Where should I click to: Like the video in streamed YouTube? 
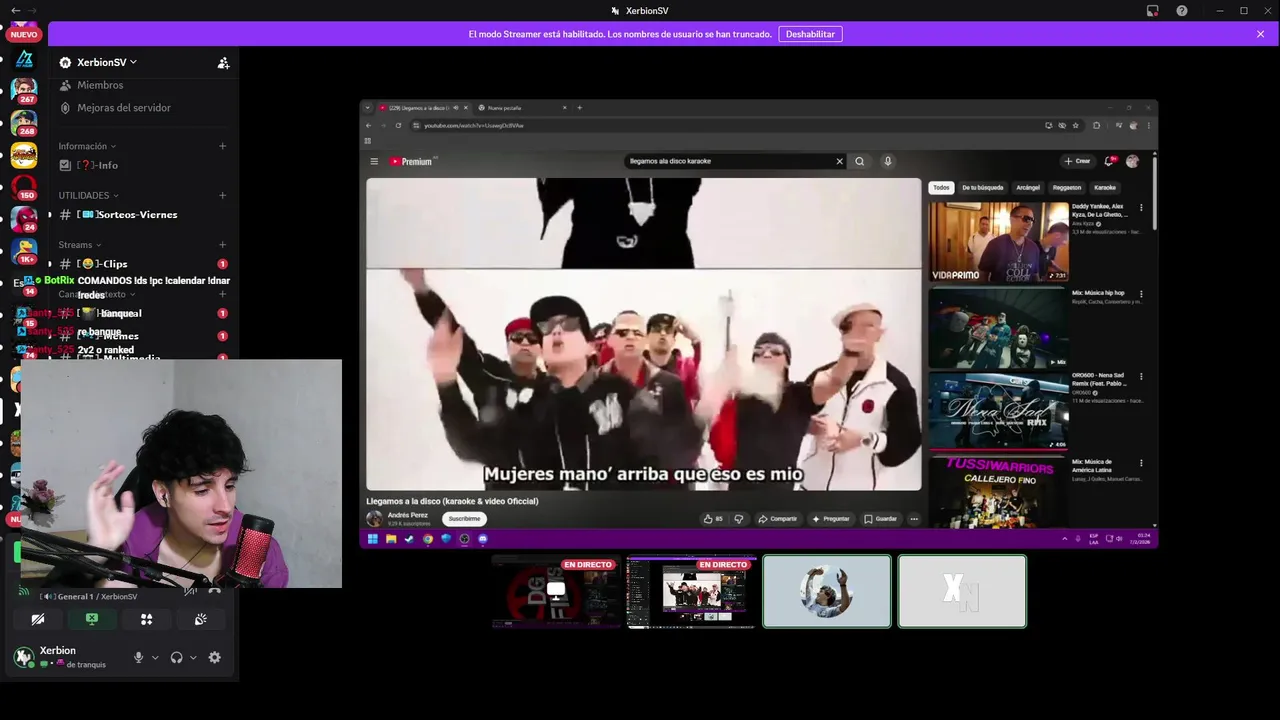click(713, 519)
